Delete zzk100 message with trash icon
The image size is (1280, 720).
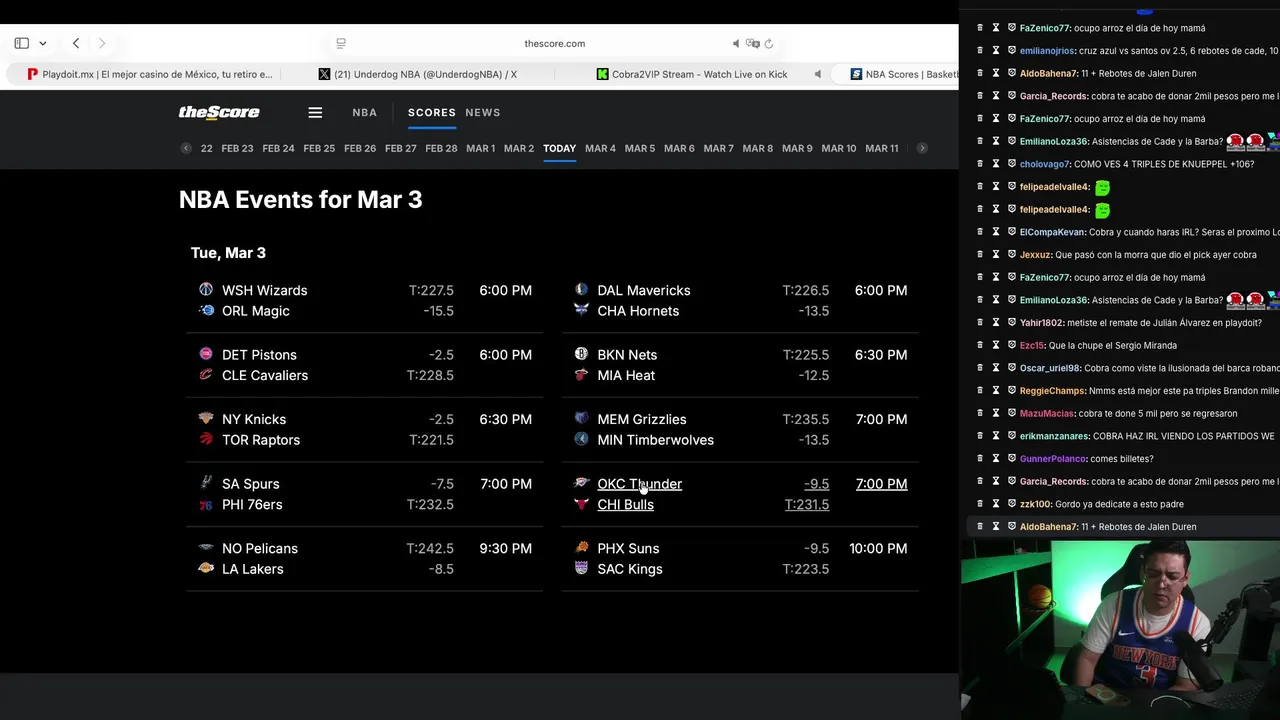(980, 504)
